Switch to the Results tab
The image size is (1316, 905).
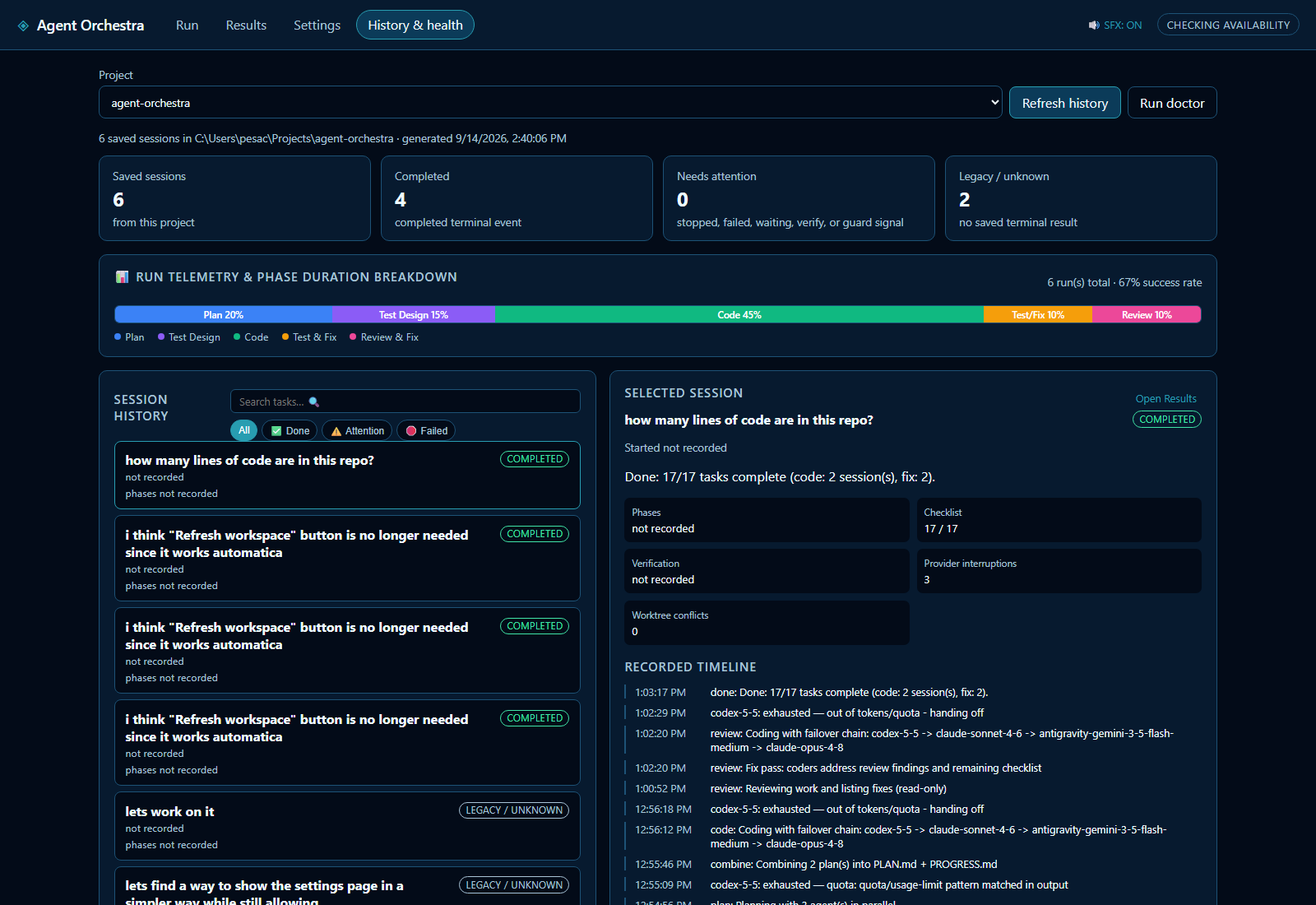[x=246, y=26]
